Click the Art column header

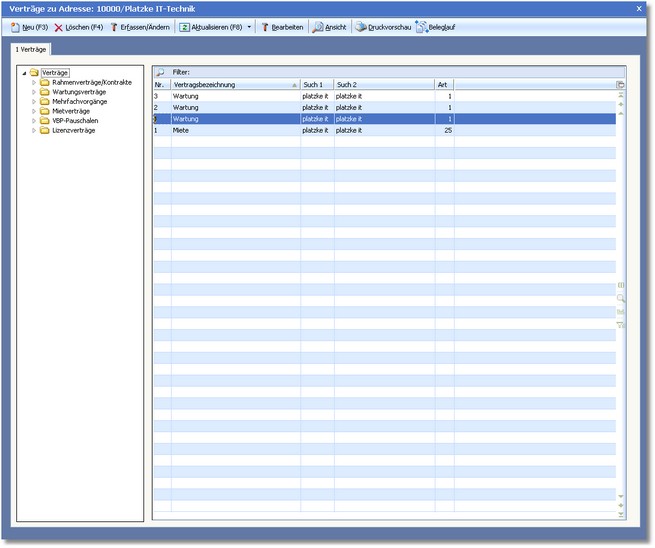443,85
